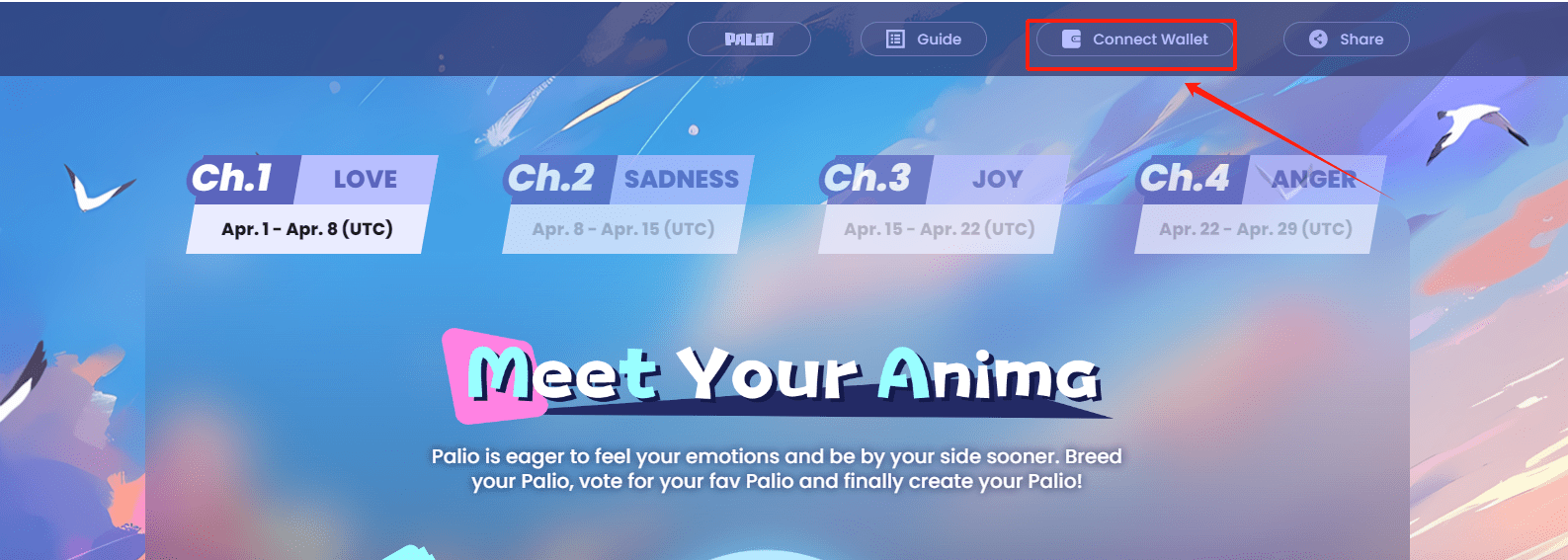Click the share icon in Share button

coord(1318,40)
